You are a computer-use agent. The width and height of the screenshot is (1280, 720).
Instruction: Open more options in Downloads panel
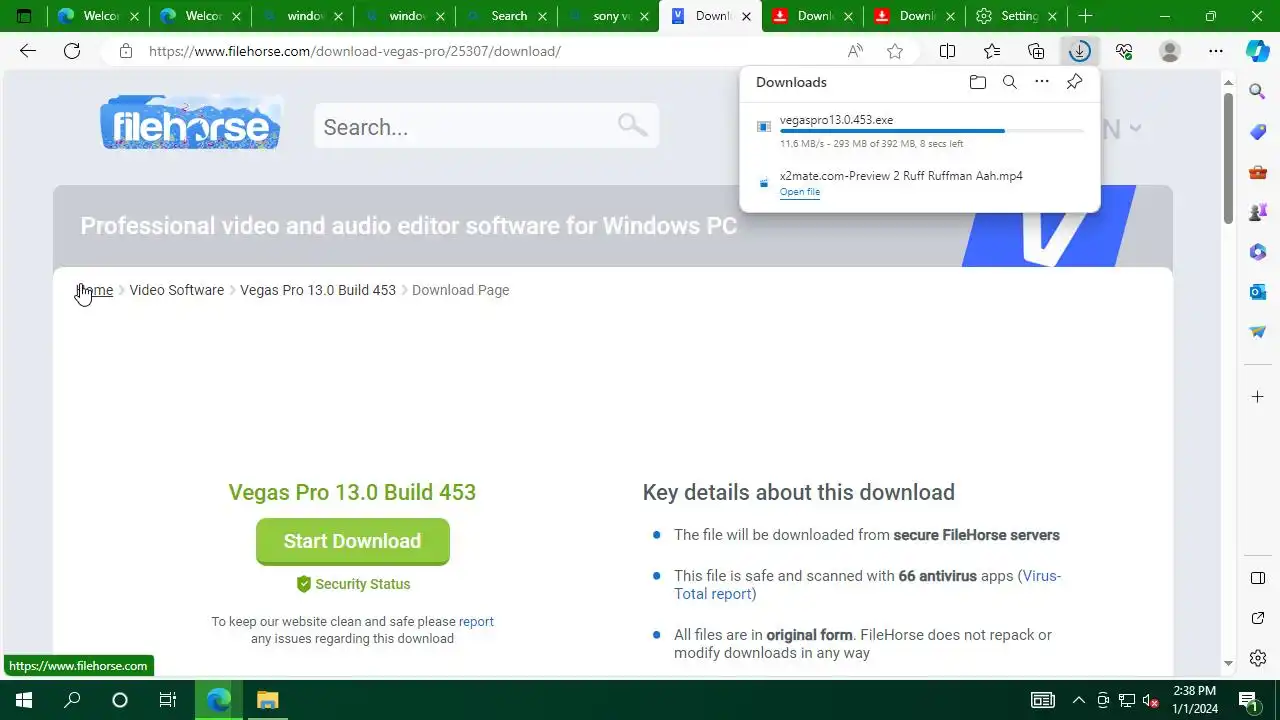pyautogui.click(x=1042, y=82)
